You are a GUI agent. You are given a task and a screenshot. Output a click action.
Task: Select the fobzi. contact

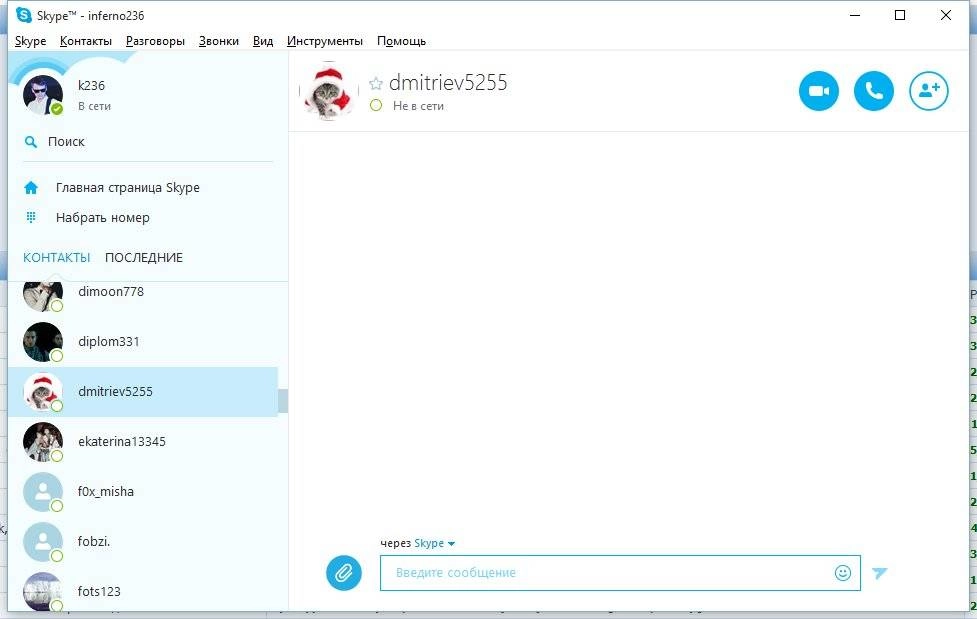click(143, 541)
